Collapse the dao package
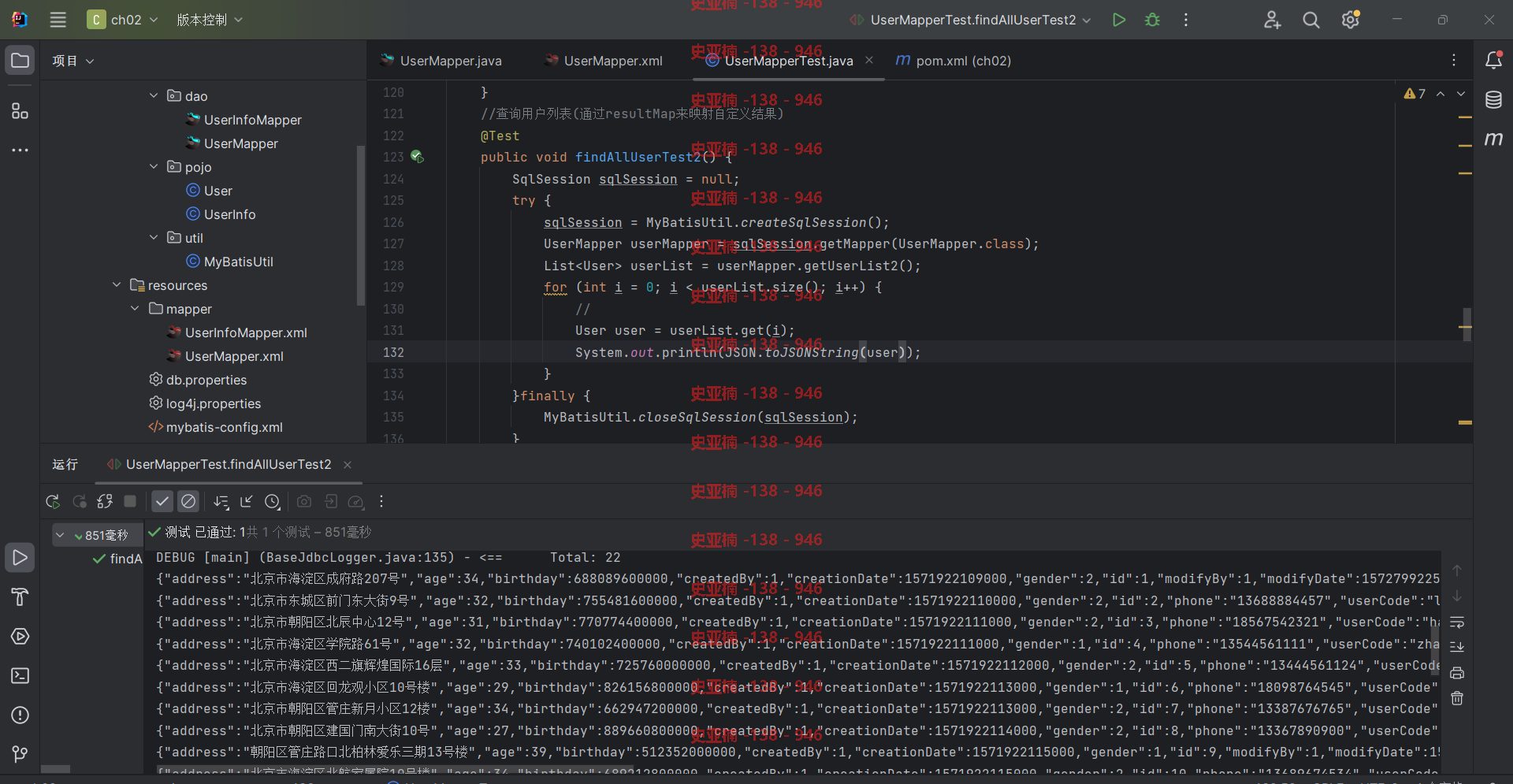 154,95
